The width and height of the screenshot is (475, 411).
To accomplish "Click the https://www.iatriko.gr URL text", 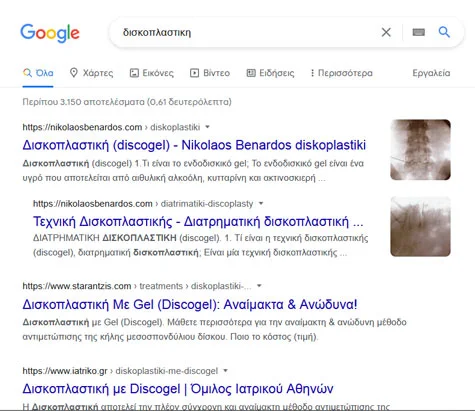I will [65, 371].
